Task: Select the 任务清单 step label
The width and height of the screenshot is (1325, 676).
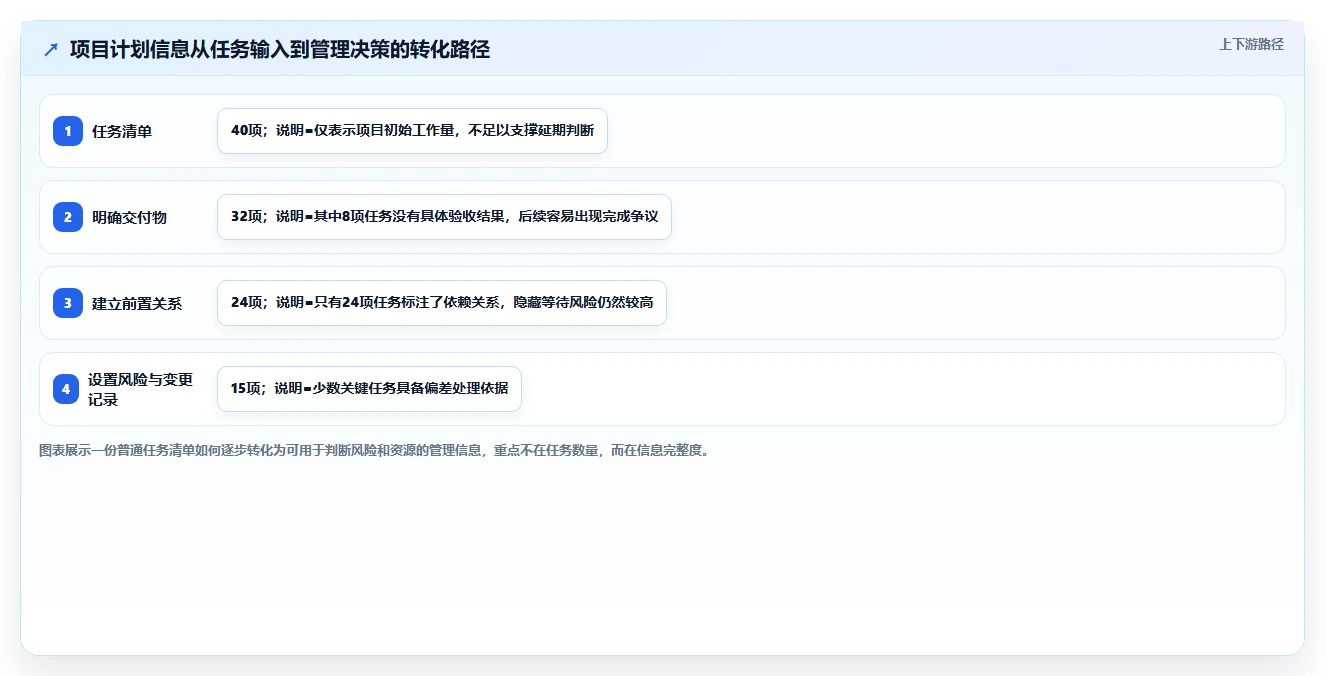Action: pyautogui.click(x=122, y=131)
